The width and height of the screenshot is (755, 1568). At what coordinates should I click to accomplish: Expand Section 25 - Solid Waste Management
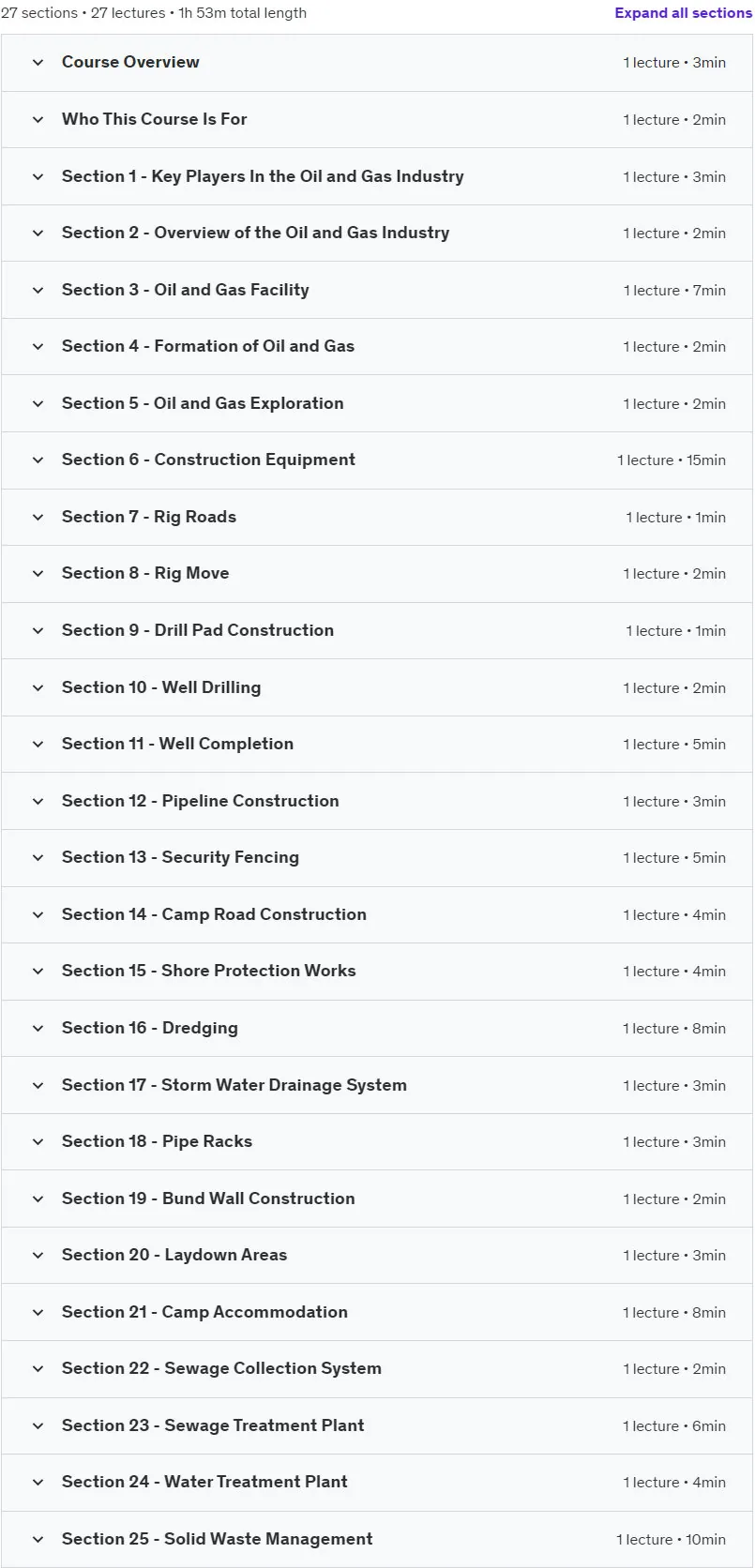tap(377, 1539)
